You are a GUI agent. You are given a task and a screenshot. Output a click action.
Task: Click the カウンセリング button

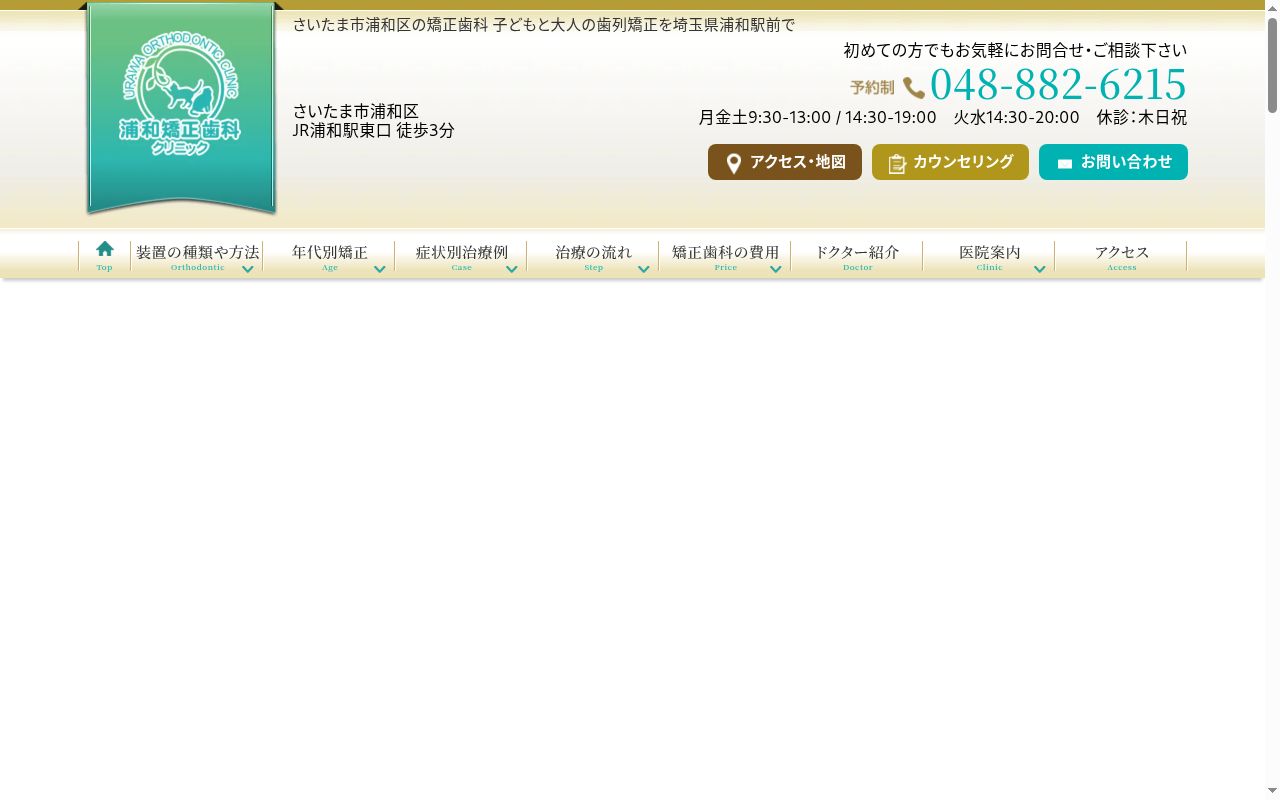coord(950,162)
